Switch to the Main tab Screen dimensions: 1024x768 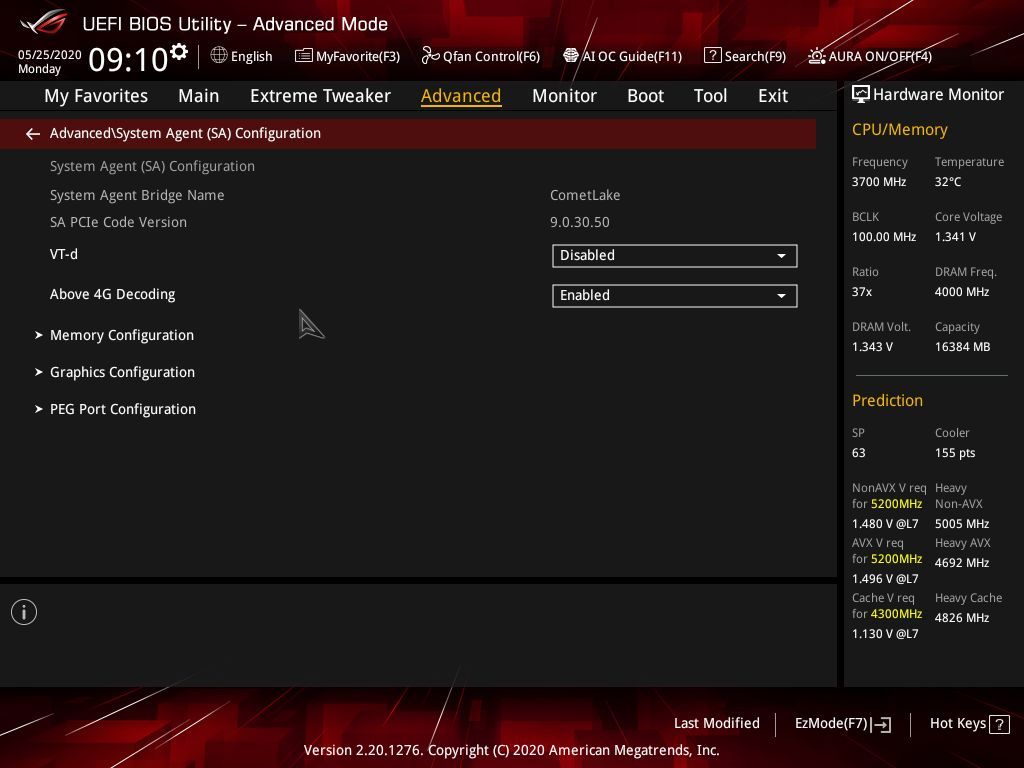coord(199,96)
